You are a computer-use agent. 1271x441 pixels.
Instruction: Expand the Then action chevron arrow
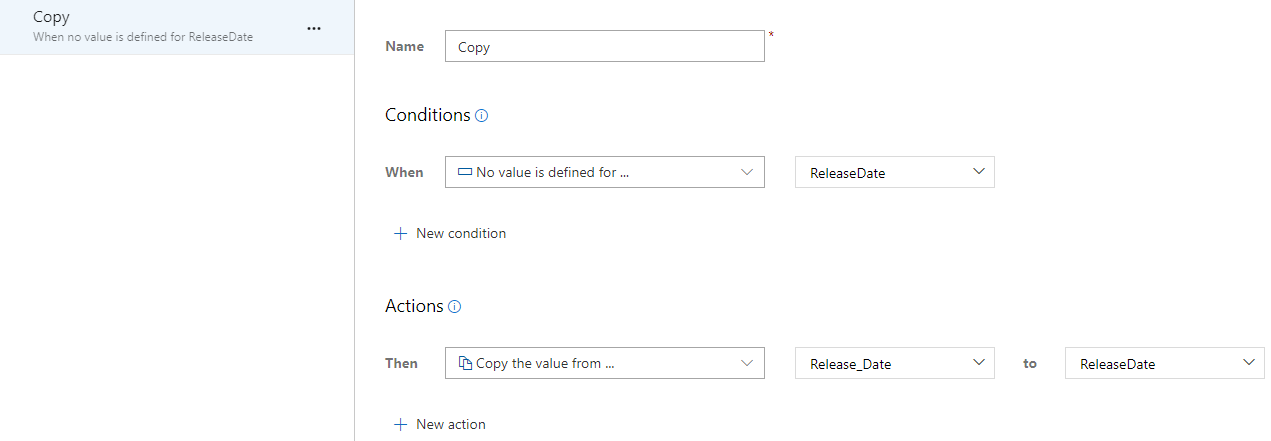click(x=747, y=363)
